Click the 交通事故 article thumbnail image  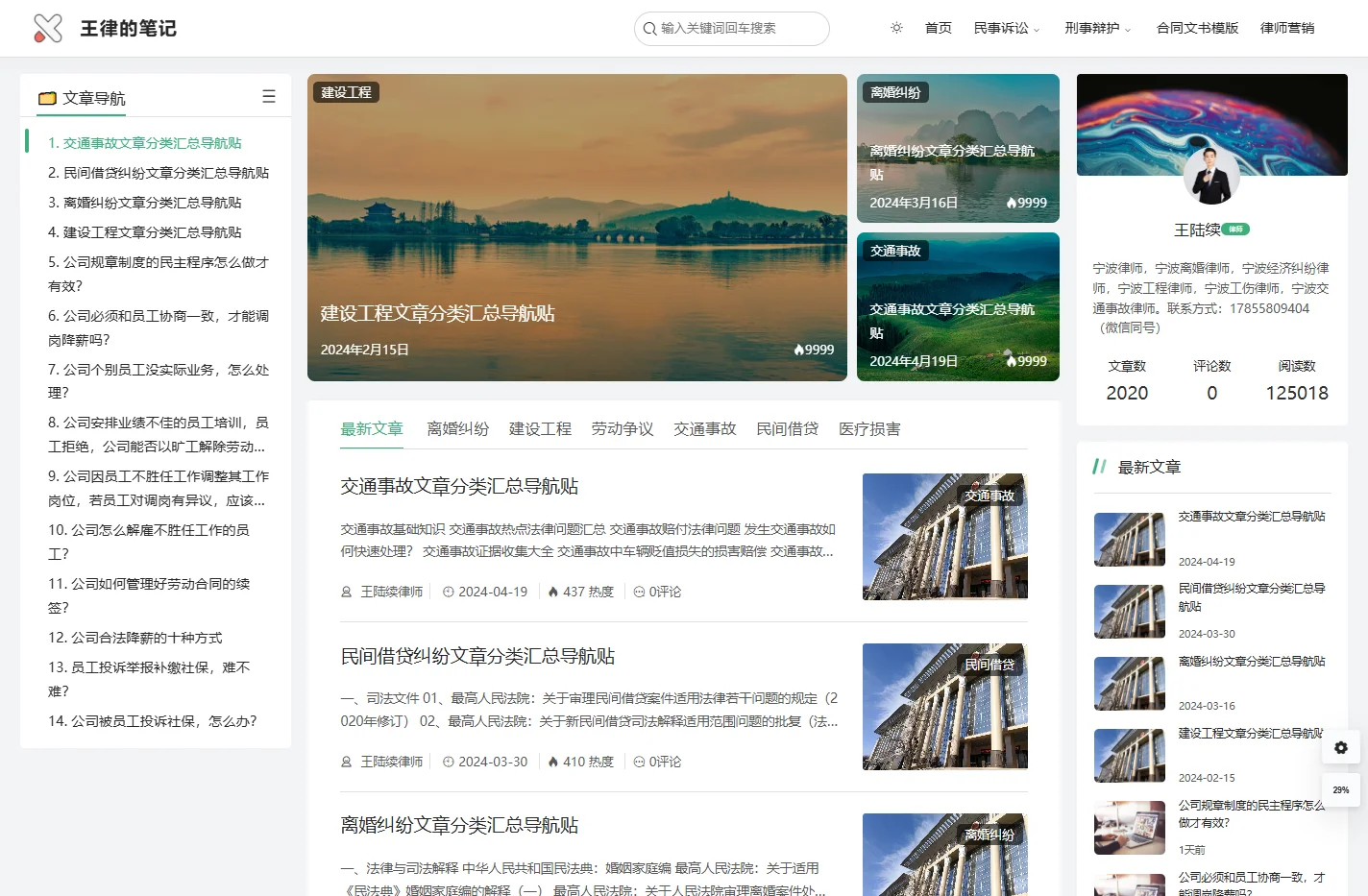coord(945,537)
